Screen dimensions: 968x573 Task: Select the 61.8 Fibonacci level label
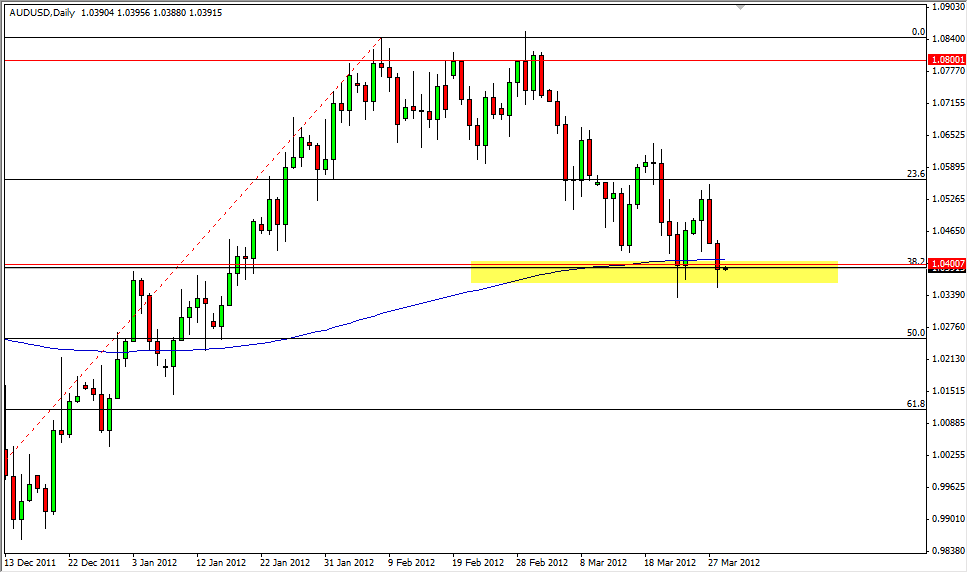[915, 403]
